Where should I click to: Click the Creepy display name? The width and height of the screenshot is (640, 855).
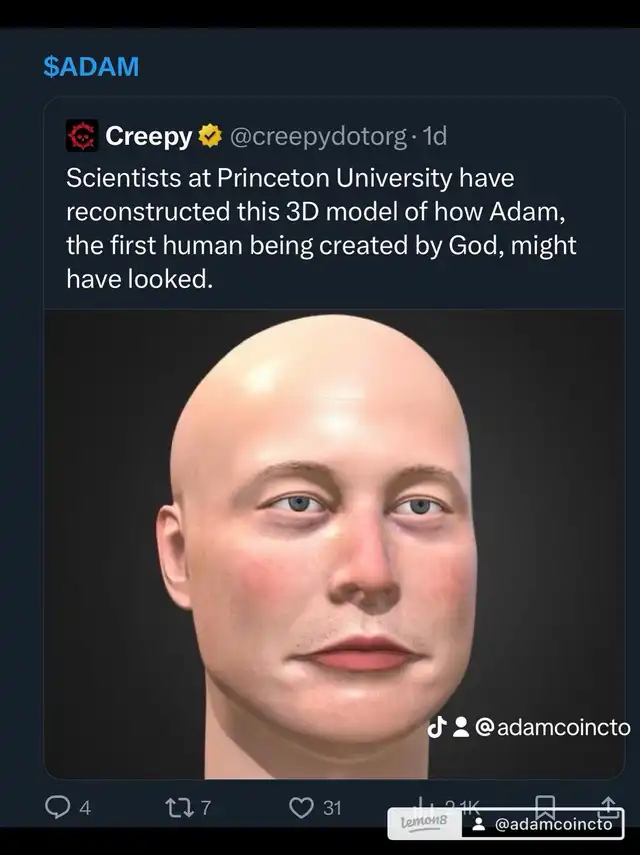(x=149, y=136)
